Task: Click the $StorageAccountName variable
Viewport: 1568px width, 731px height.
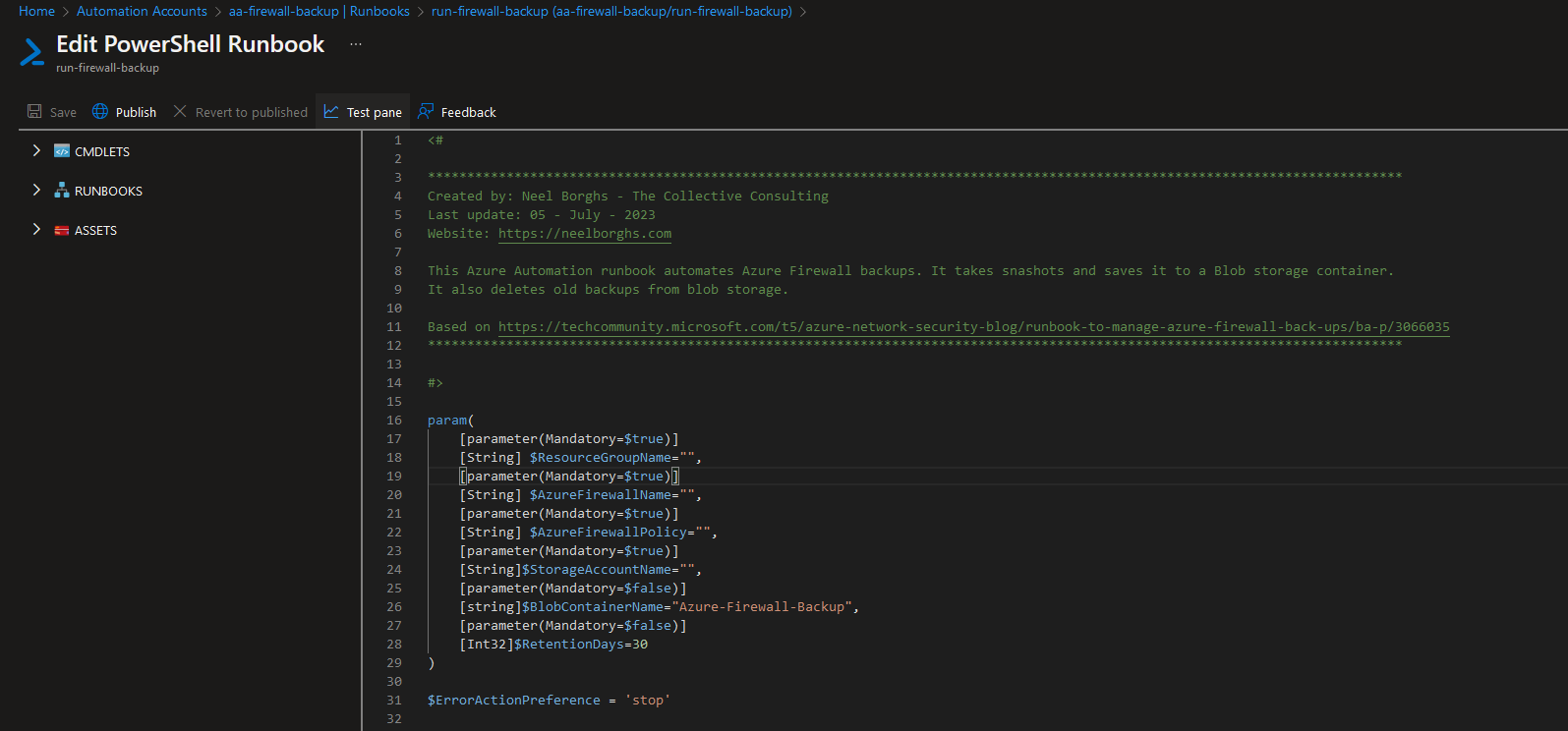Action: 597,569
